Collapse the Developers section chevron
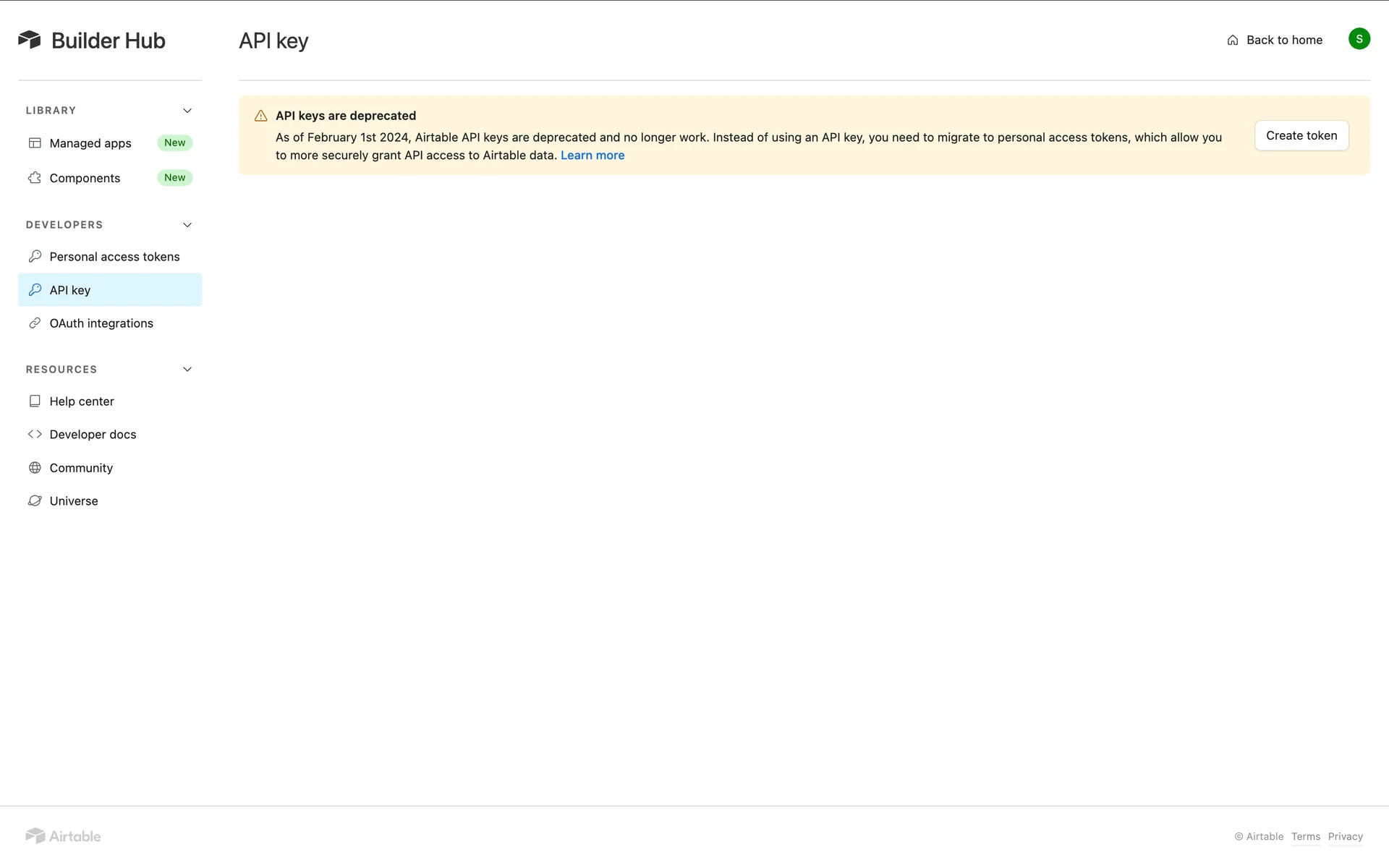Image resolution: width=1389 pixels, height=868 pixels. [187, 225]
